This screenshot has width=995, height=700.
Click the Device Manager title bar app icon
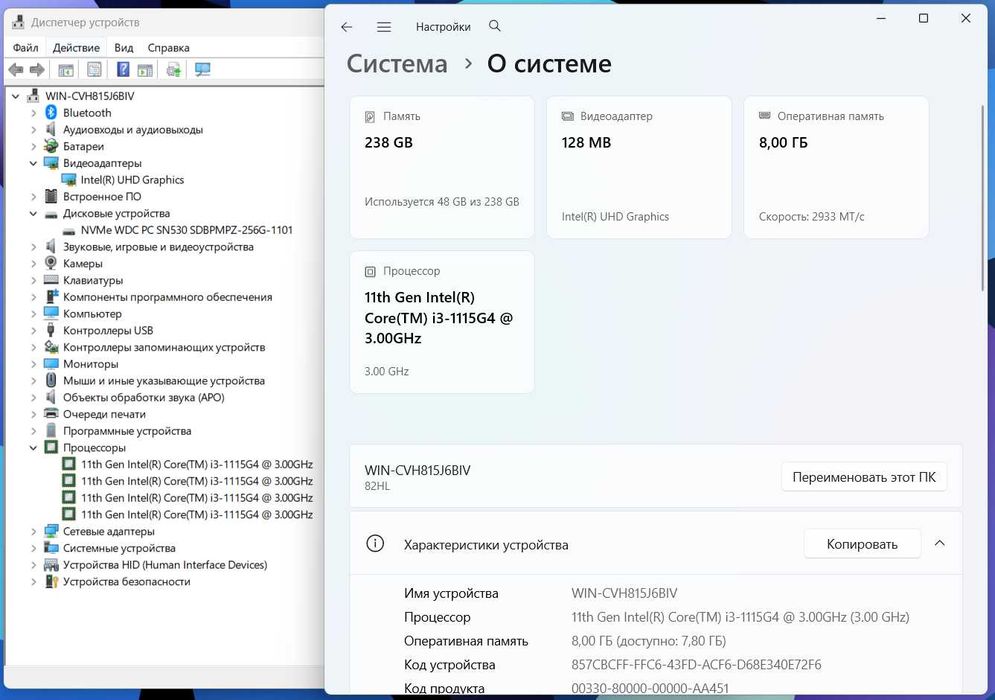click(x=18, y=22)
